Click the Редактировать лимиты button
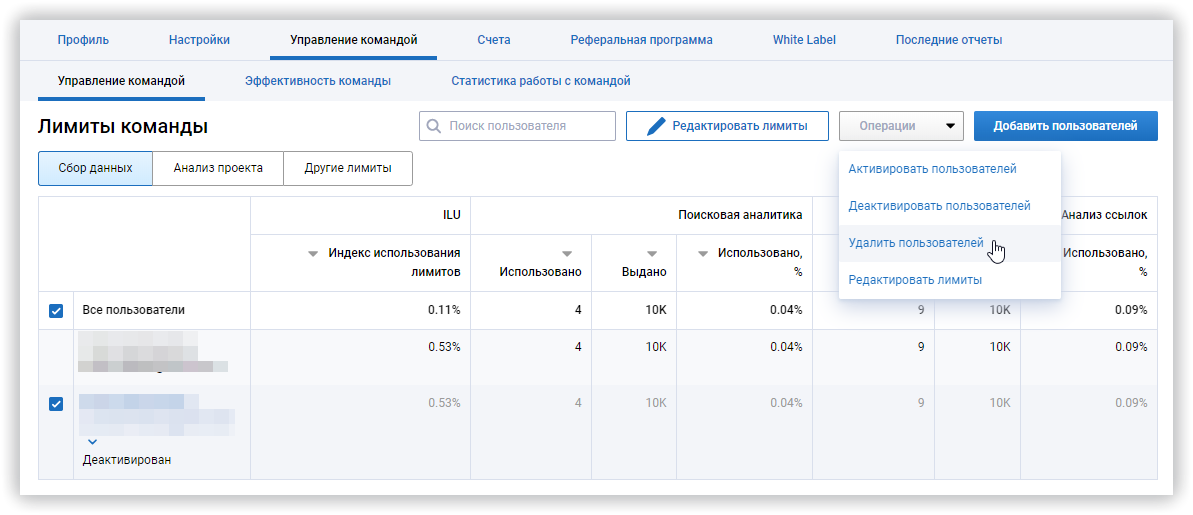1193x515 pixels. [x=727, y=126]
